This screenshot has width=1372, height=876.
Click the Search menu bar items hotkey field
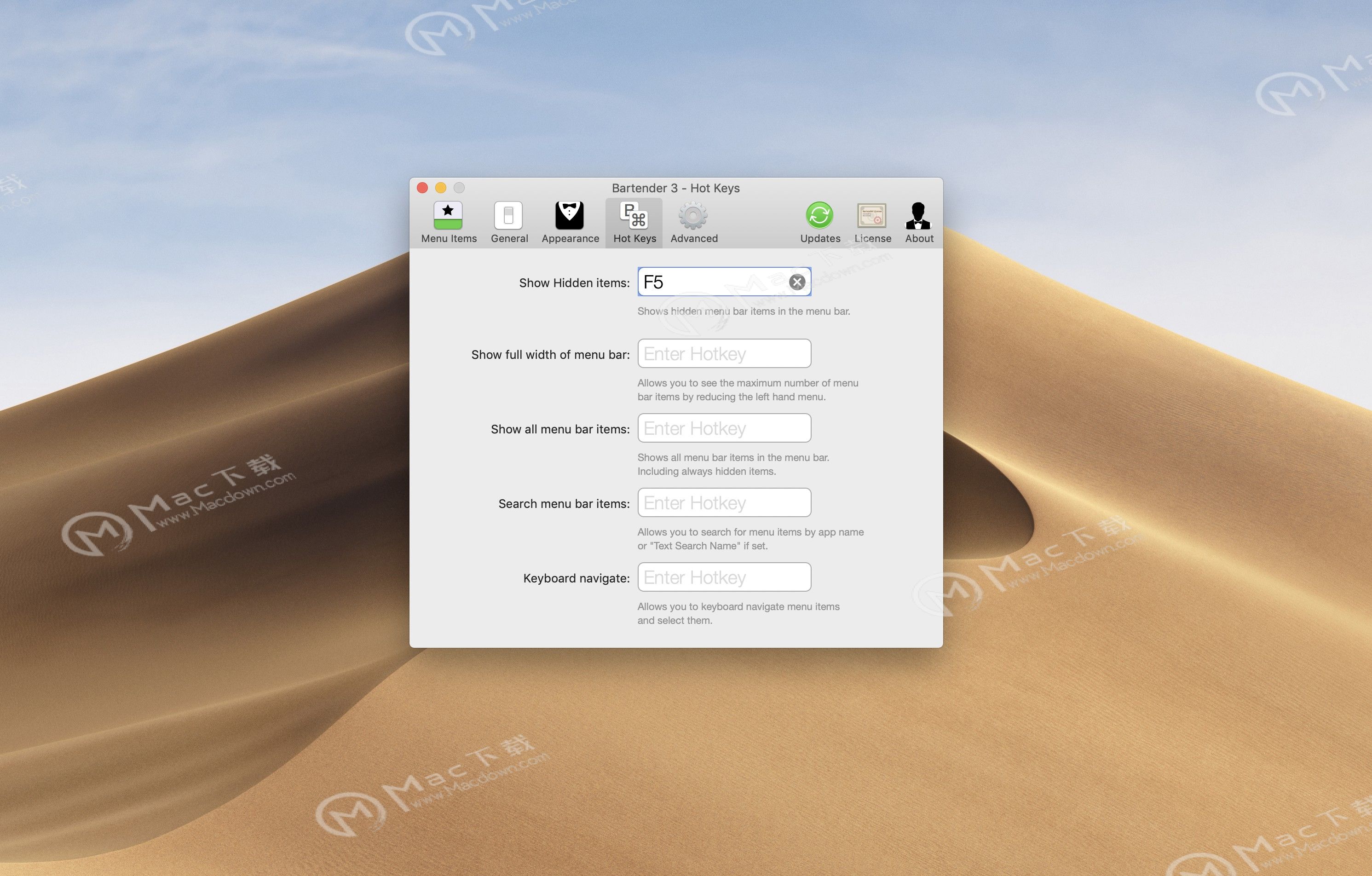tap(724, 502)
